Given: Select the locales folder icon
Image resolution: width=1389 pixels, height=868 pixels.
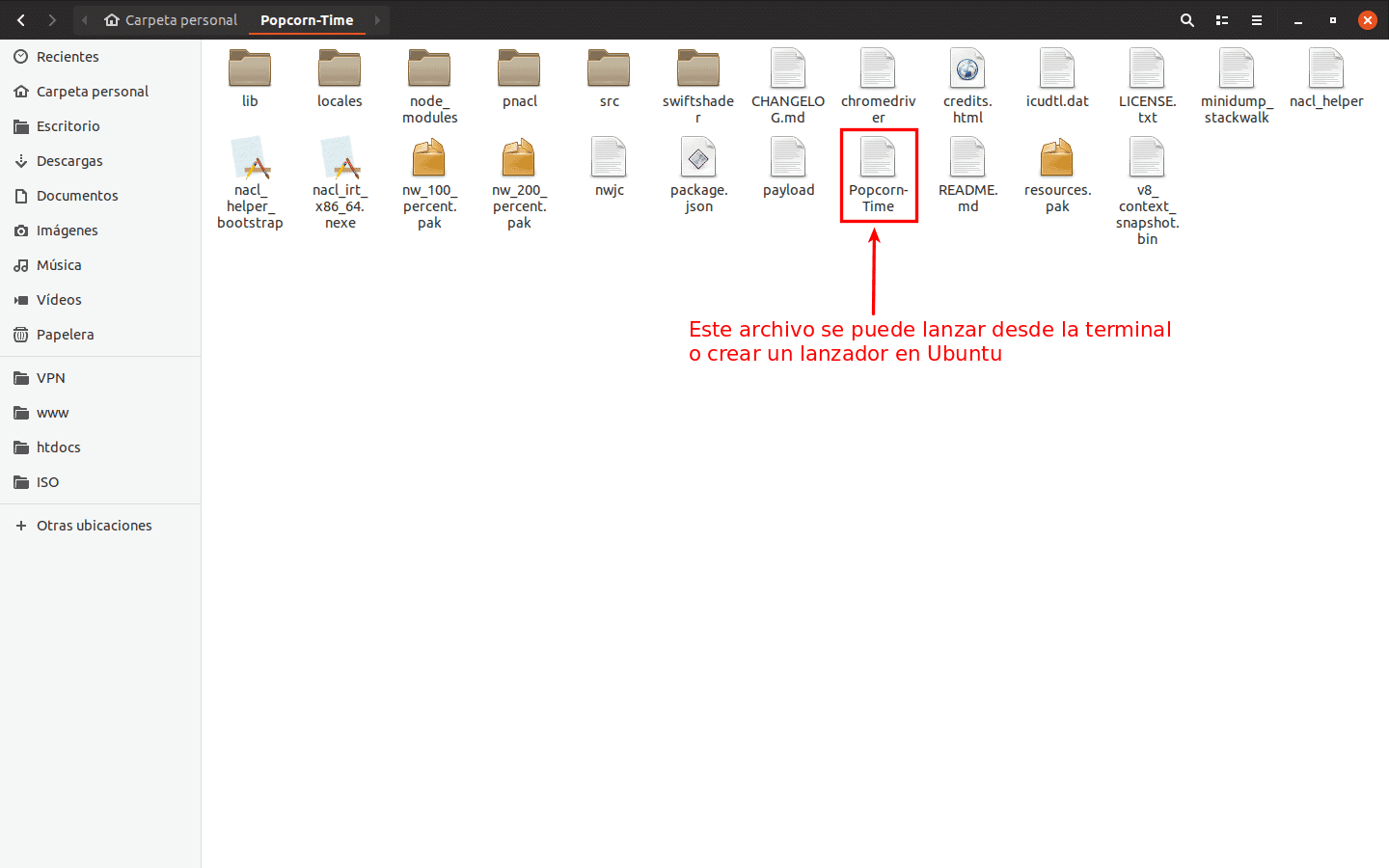Looking at the screenshot, I should [340, 68].
